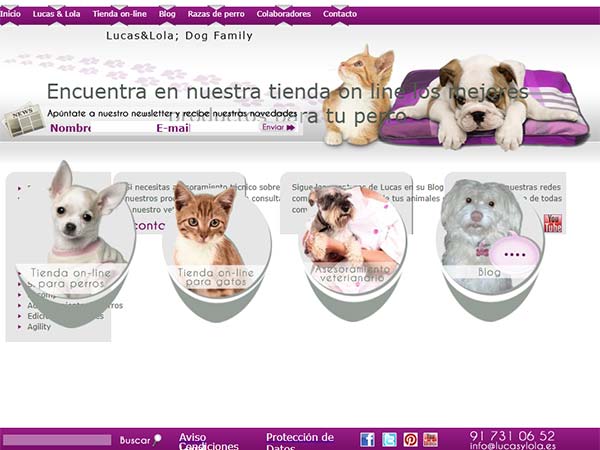
Task: Open the Pinterest icon in the footer
Action: 410,439
